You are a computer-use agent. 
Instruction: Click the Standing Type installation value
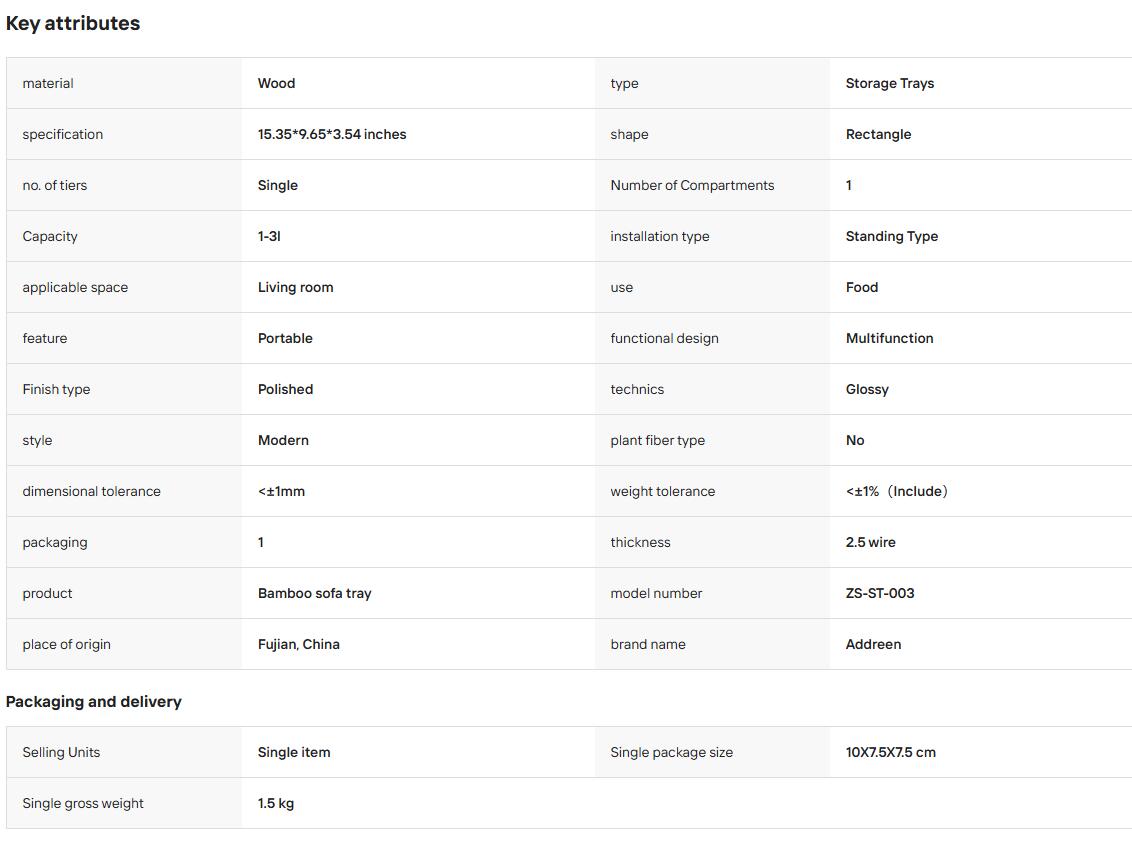coord(892,236)
